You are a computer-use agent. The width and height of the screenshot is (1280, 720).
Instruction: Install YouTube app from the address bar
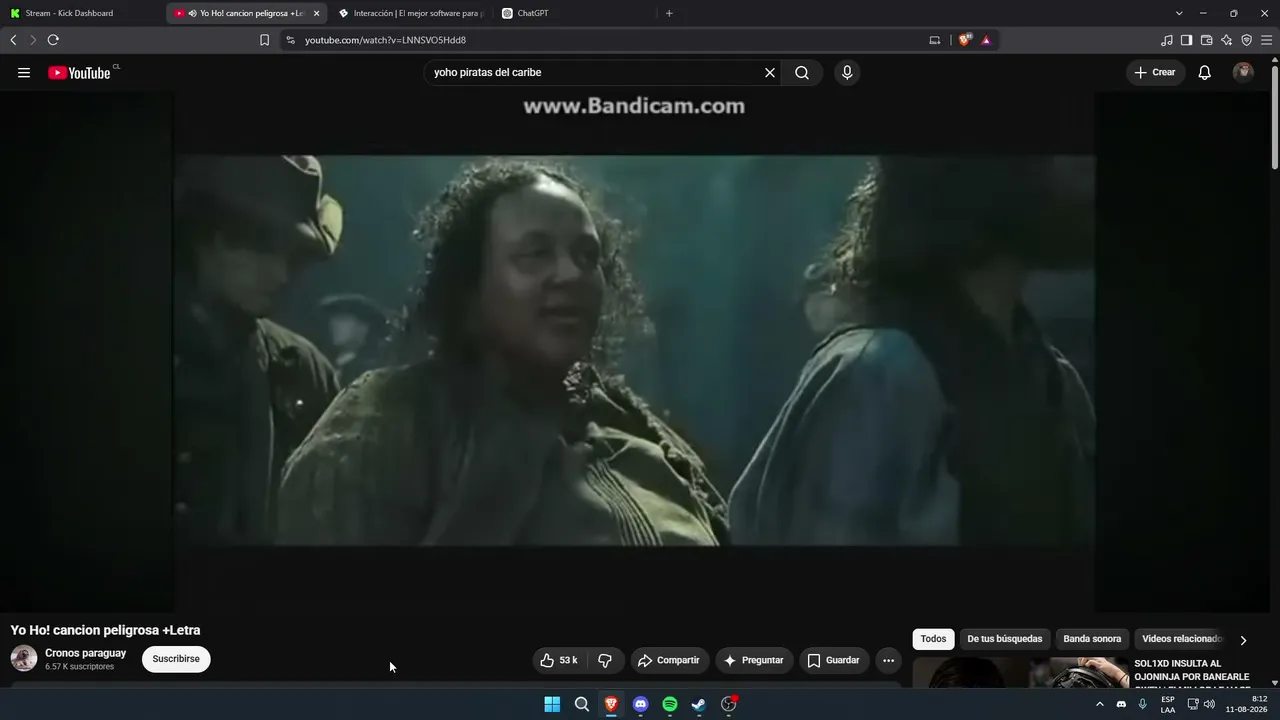coord(935,40)
